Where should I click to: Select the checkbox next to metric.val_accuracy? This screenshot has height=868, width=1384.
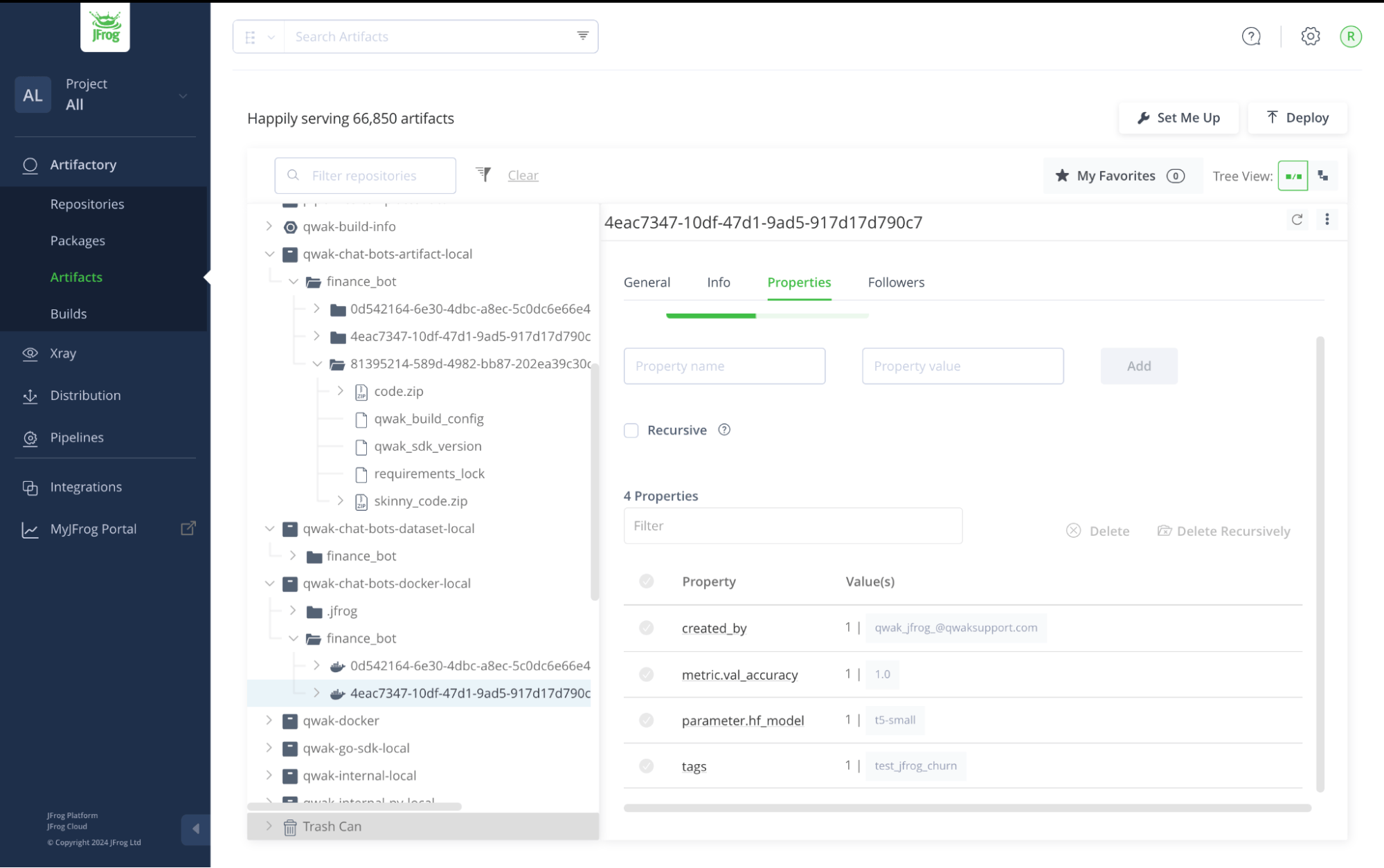tap(646, 673)
